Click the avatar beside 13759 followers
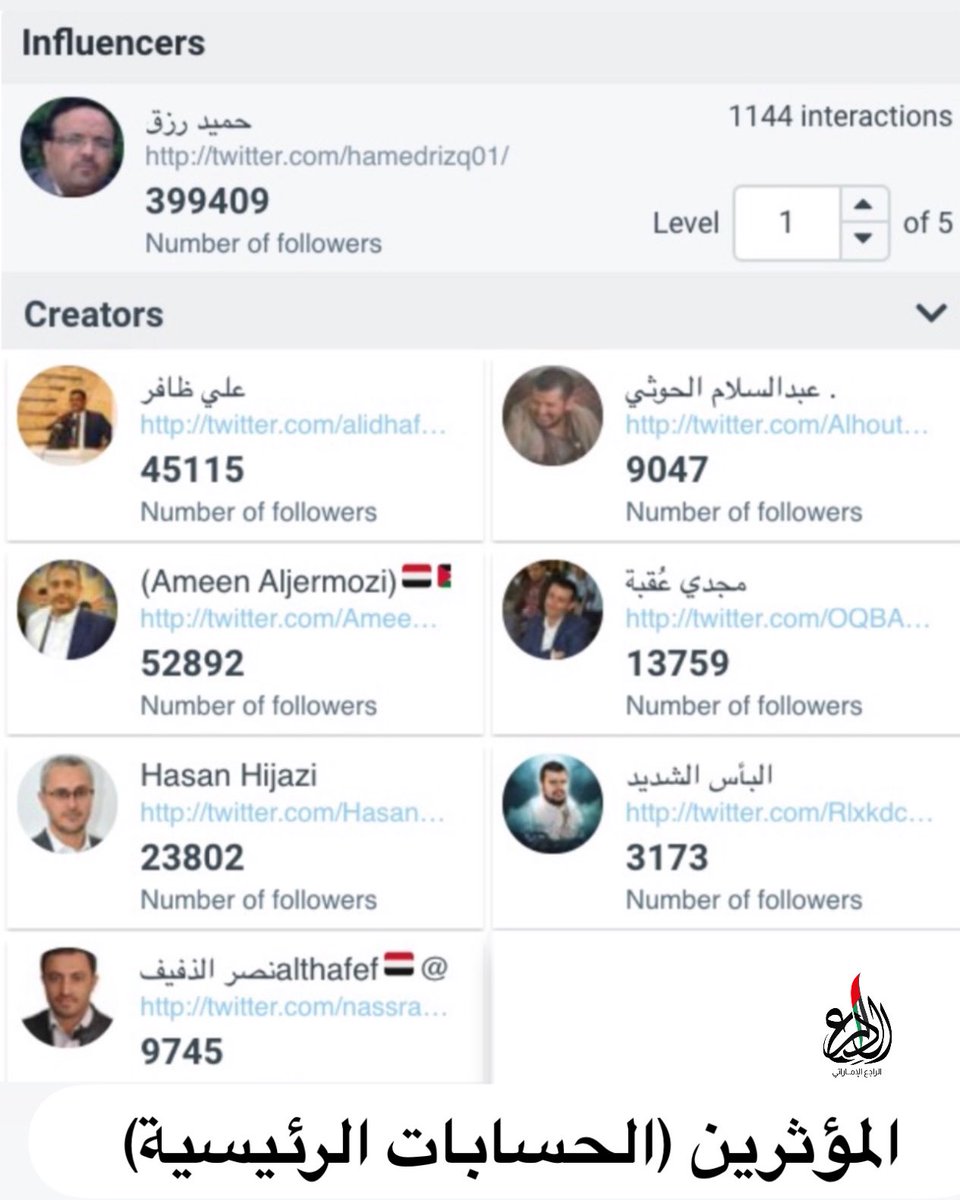Image resolution: width=960 pixels, height=1200 pixels. click(553, 609)
